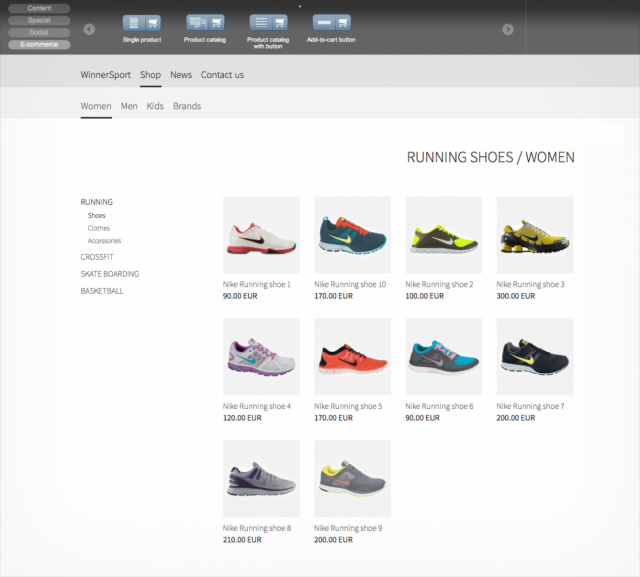Select the Product catalog widget icon

[205, 22]
